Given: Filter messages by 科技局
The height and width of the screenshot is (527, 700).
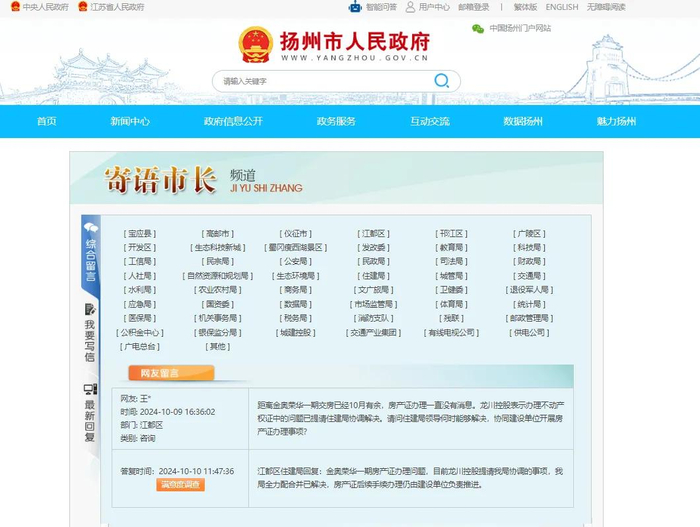Looking at the screenshot, I should pyautogui.click(x=529, y=247).
